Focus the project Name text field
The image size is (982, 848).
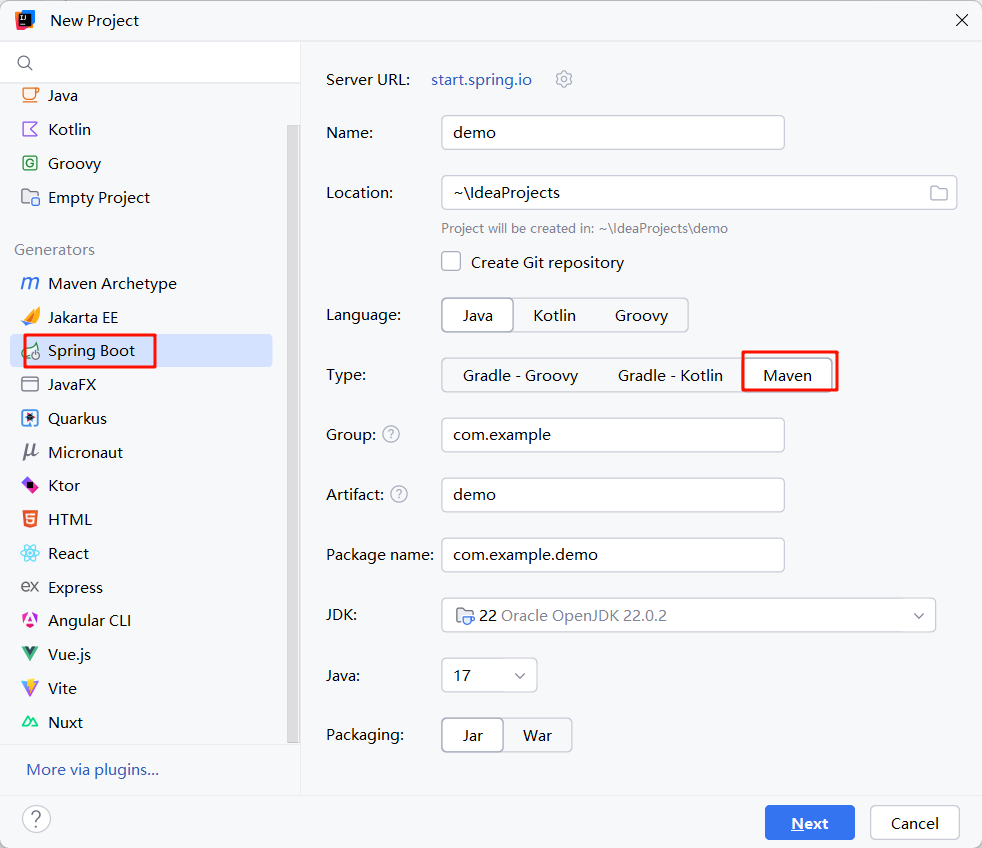tap(612, 132)
